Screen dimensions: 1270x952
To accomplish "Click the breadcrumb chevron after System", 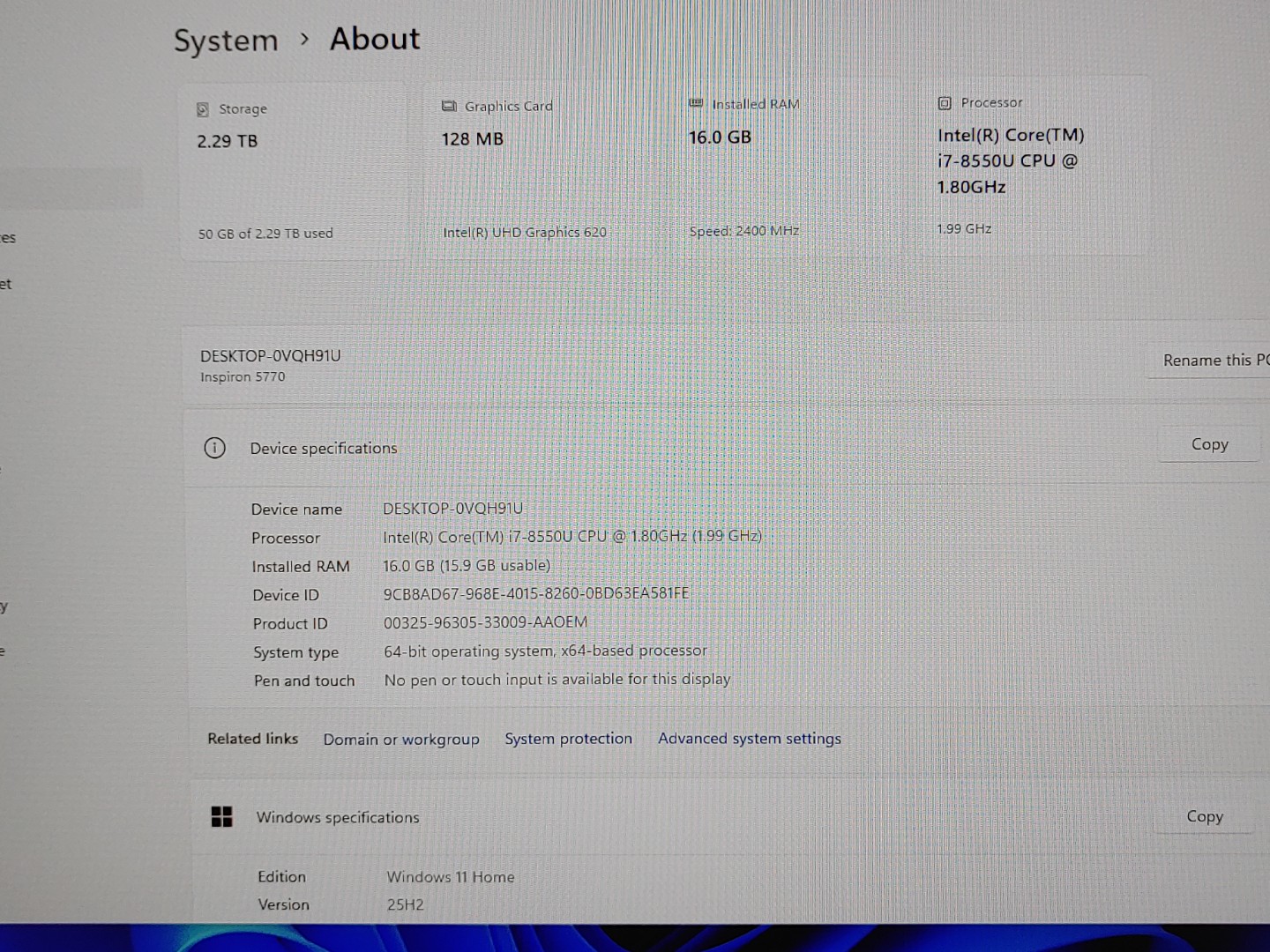I will coord(304,40).
